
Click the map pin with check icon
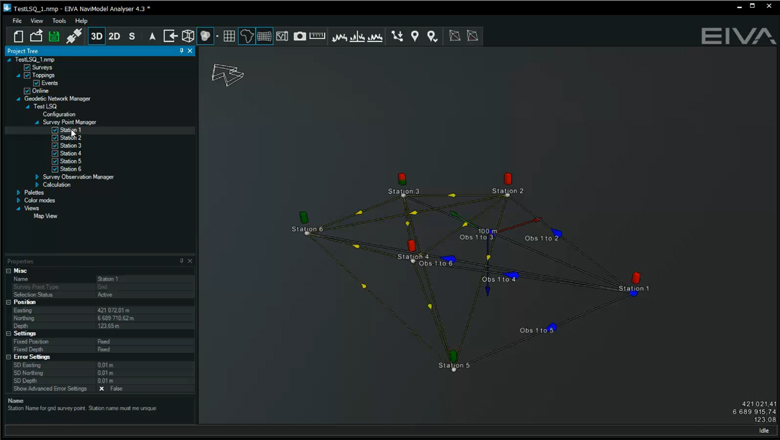point(432,36)
